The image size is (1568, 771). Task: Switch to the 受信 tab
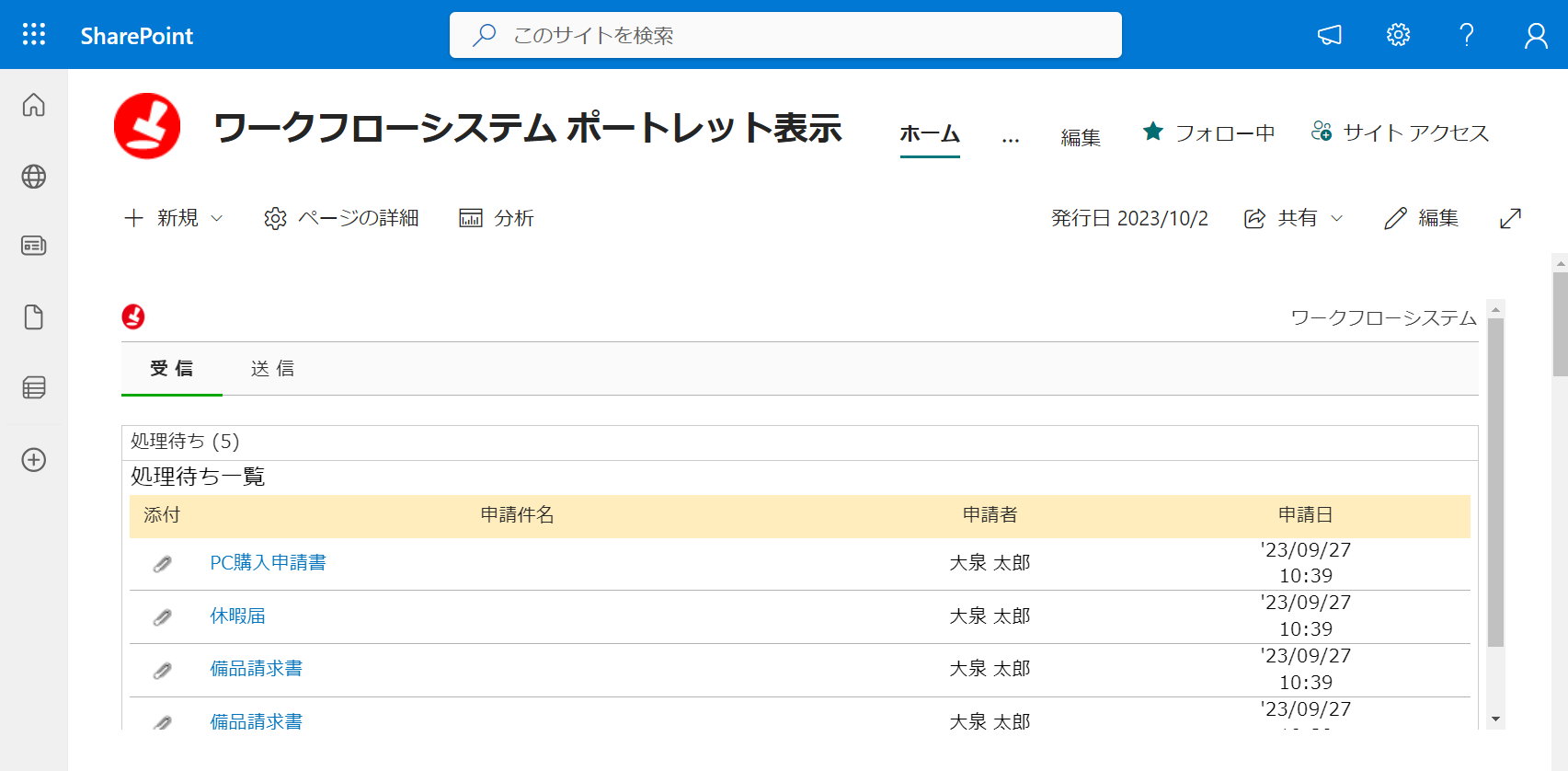pos(172,369)
